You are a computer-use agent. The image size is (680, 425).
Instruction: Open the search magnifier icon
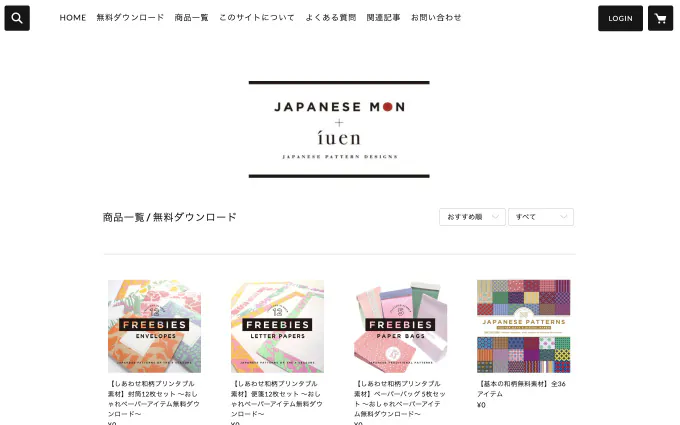click(17, 18)
